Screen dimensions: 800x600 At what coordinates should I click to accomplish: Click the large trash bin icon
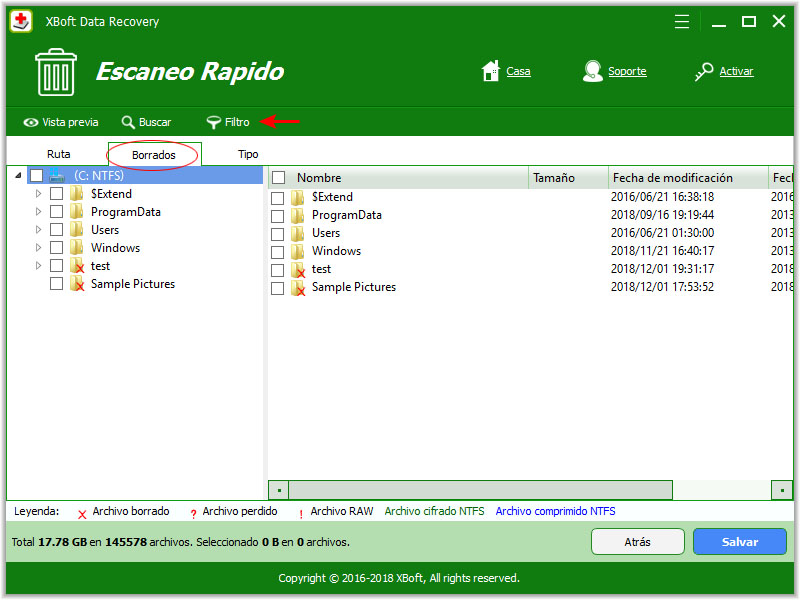56,72
